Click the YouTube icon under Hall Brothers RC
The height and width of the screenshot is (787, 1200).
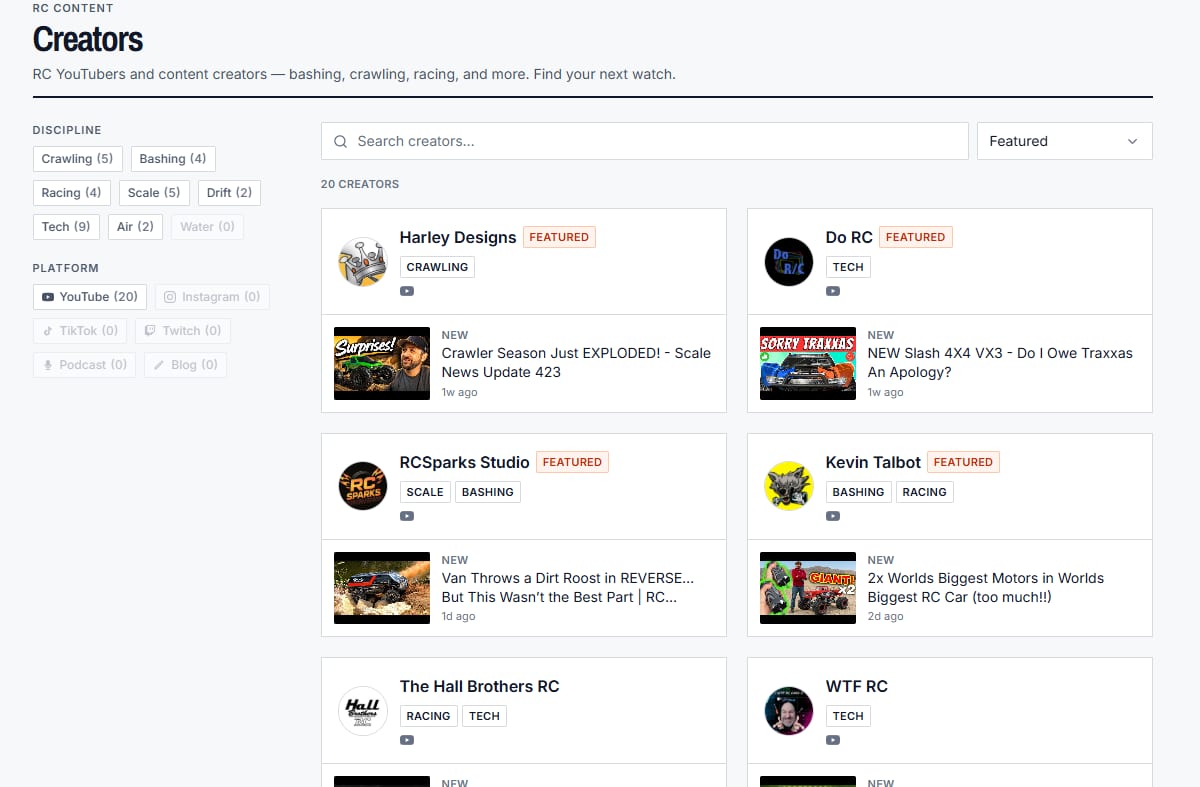[407, 740]
